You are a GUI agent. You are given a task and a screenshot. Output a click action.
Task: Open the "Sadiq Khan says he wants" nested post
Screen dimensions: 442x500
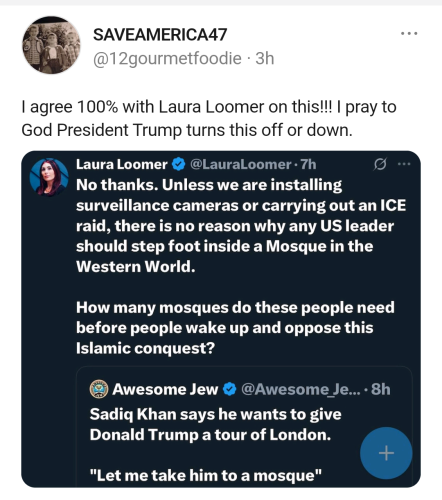click(244, 427)
